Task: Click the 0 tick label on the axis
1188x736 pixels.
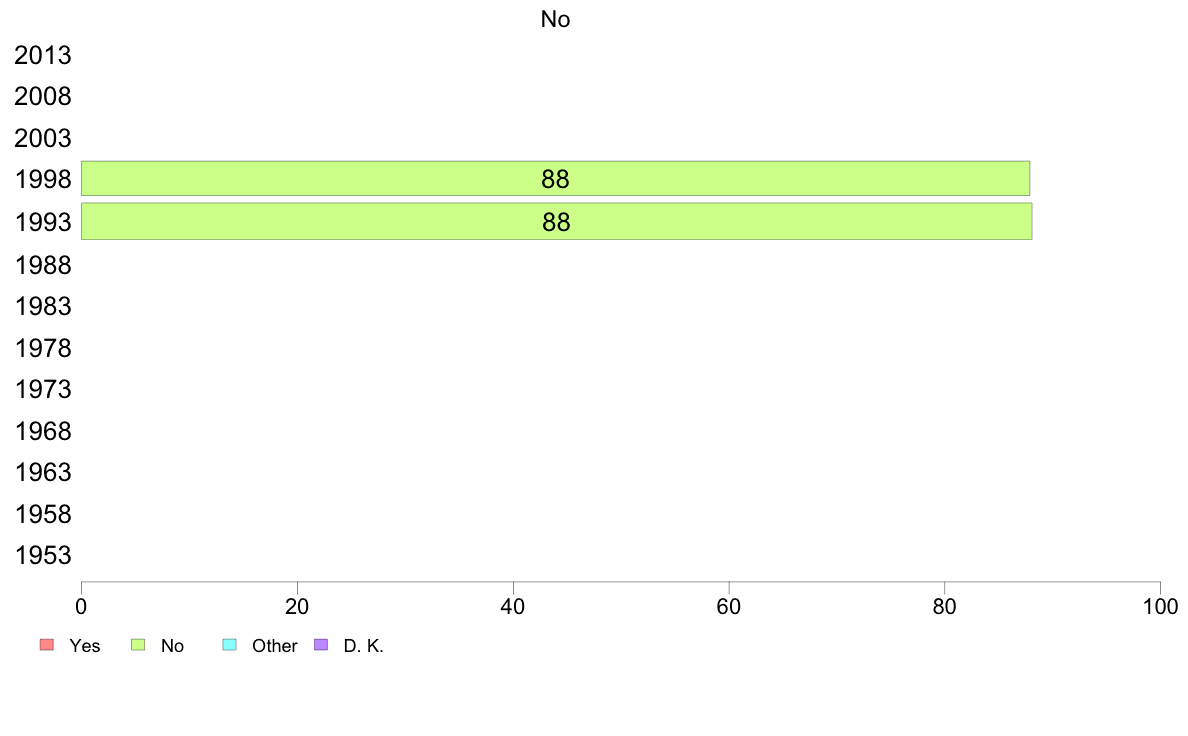Action: point(81,606)
